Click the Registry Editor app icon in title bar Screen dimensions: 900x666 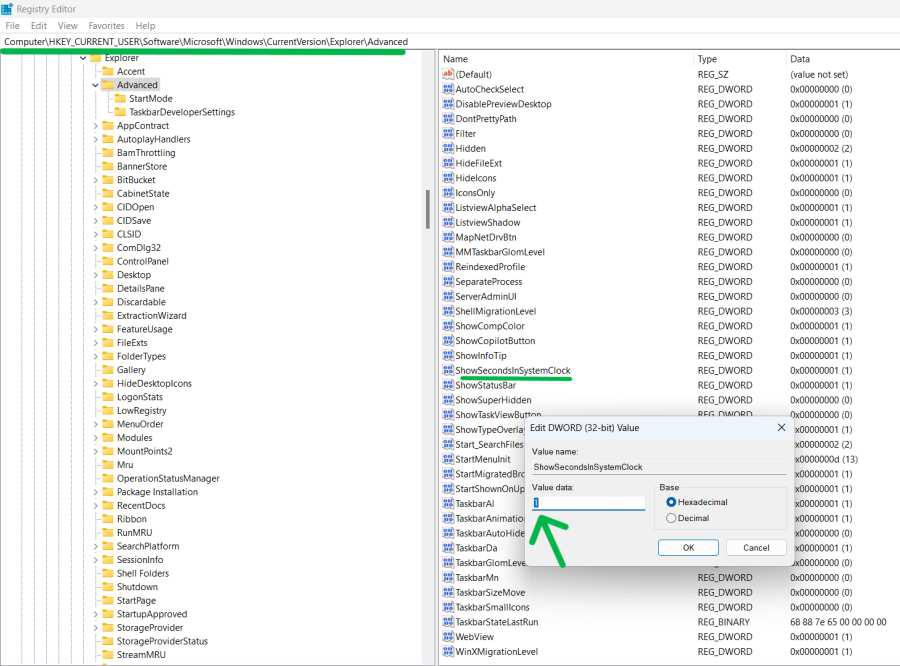click(x=7, y=9)
